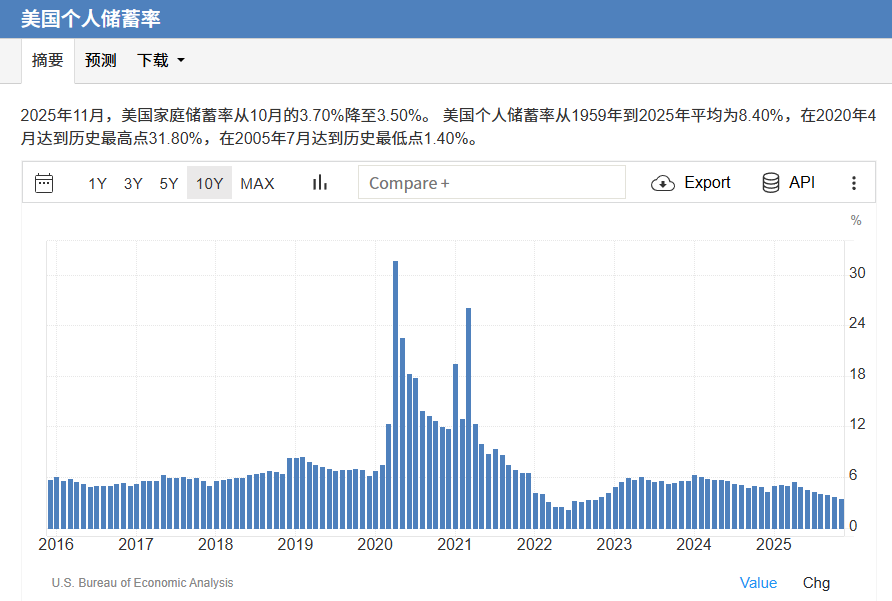Click the bar chart type icon
892x601 pixels.
pos(319,182)
